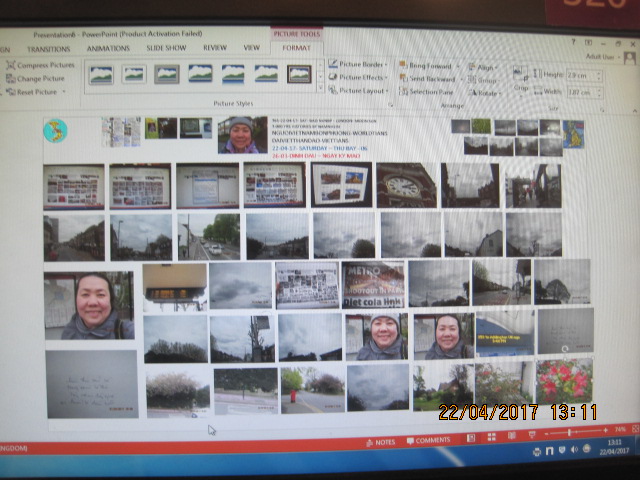Click the Send Backward icon
The height and width of the screenshot is (480, 640).
pos(403,78)
